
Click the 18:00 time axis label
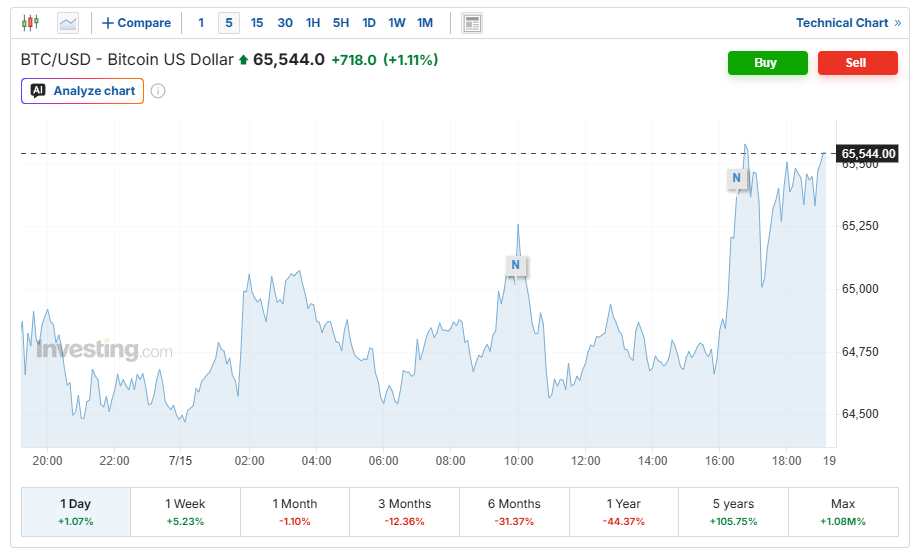coord(786,461)
